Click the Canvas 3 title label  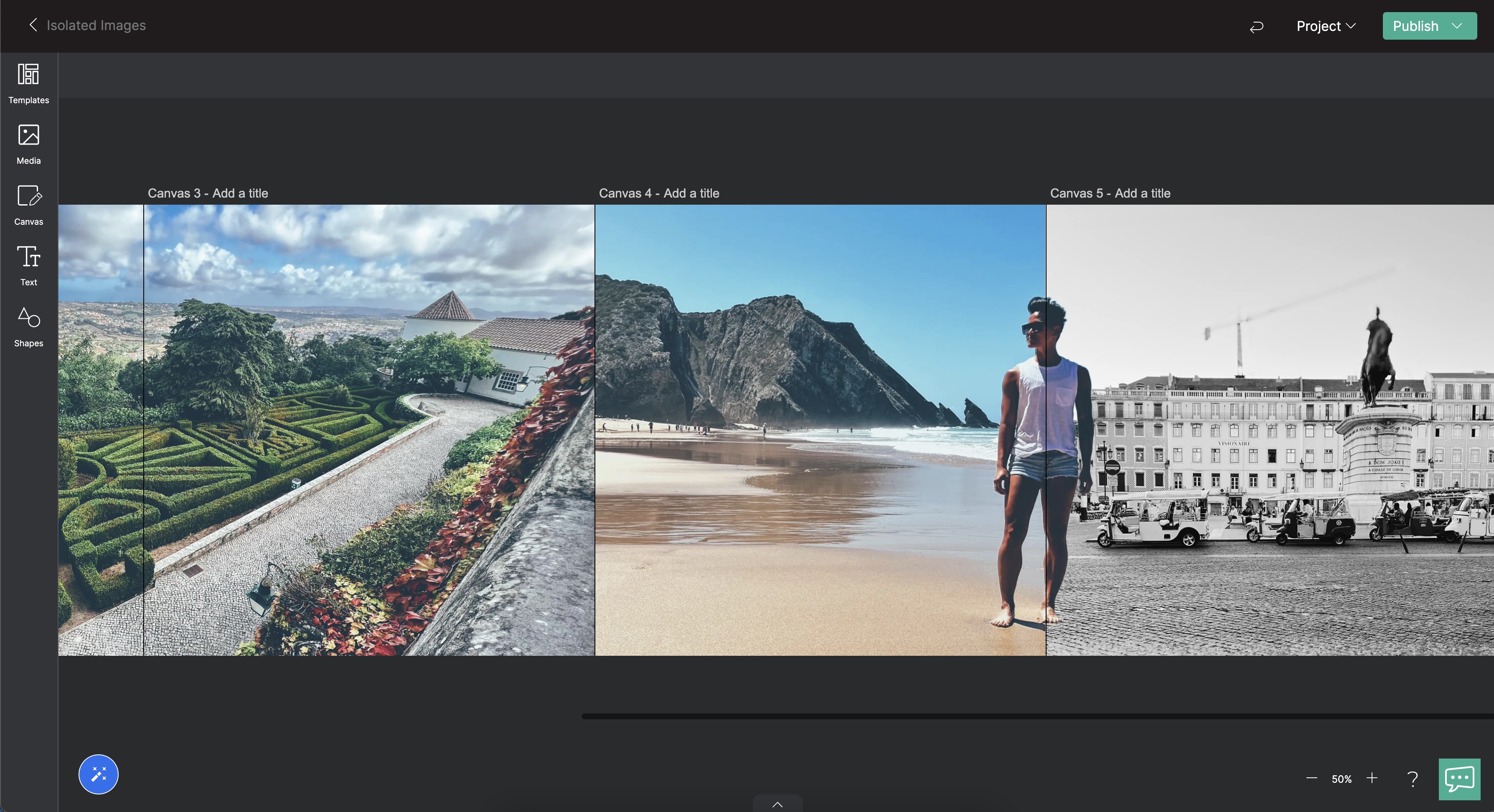point(208,193)
